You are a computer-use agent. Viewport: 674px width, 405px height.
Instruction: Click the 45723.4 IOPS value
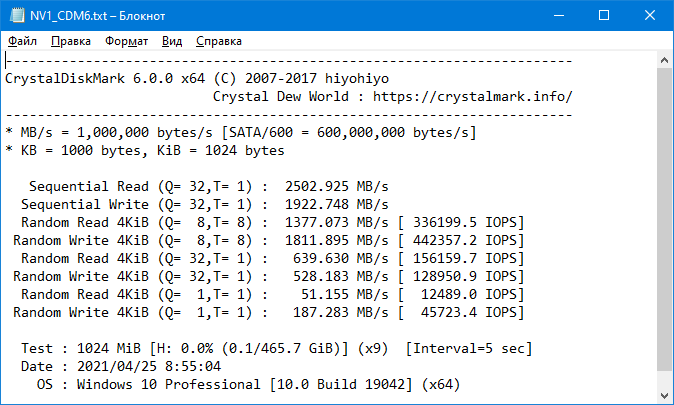[x=469, y=313]
